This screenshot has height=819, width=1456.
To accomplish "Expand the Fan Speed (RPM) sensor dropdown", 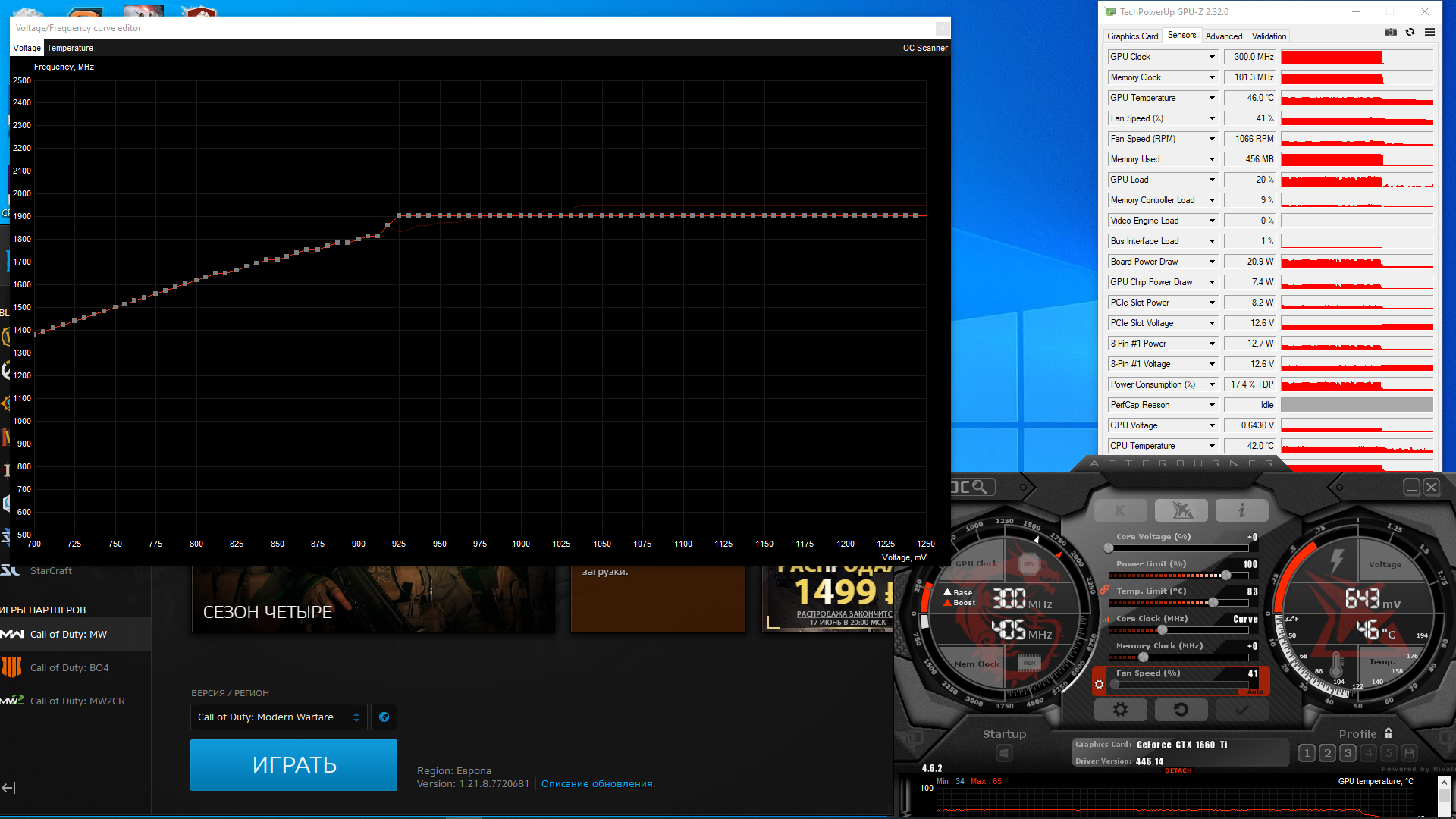I will point(1212,139).
